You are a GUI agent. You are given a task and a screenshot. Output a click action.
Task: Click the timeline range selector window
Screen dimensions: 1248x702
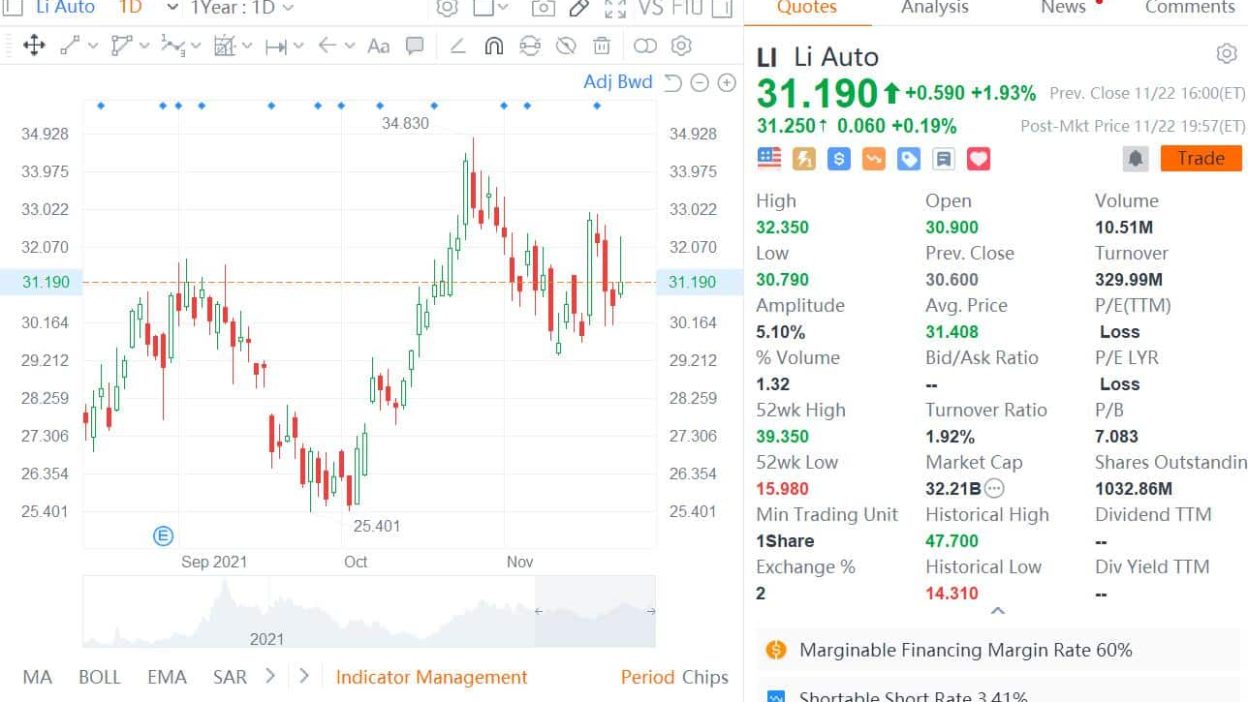tap(595, 611)
